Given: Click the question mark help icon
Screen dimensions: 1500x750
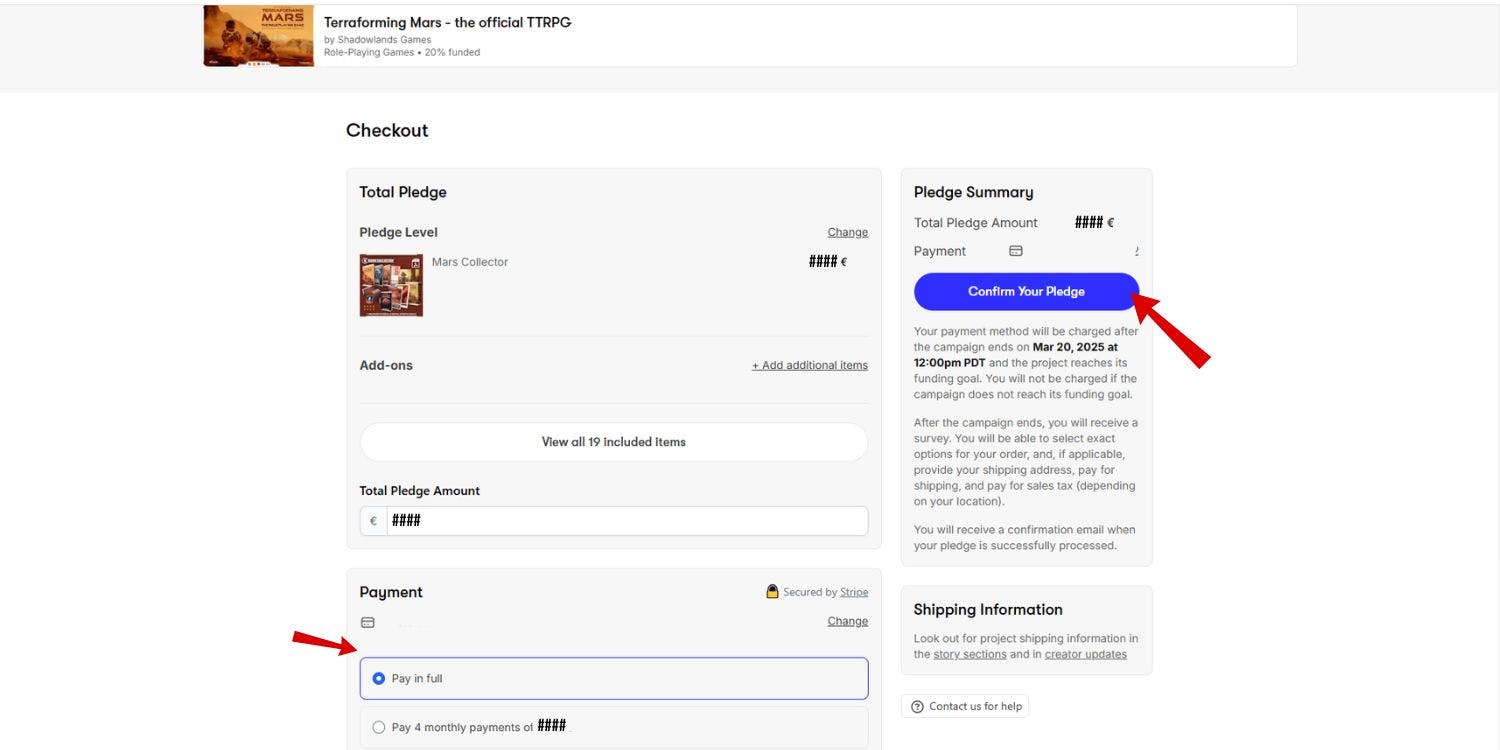Looking at the screenshot, I should click(917, 707).
